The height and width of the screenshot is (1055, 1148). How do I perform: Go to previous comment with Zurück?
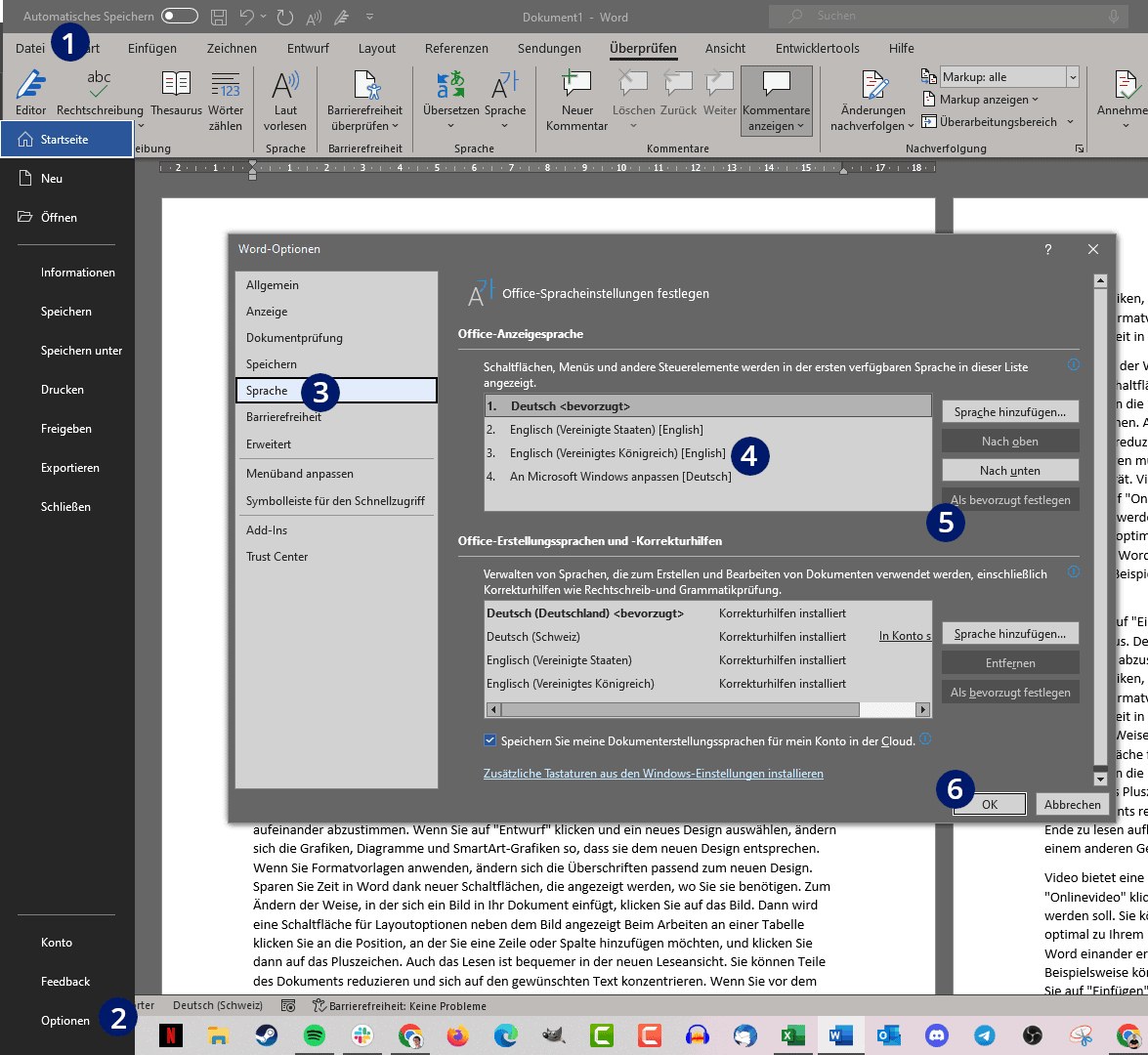coord(678,93)
